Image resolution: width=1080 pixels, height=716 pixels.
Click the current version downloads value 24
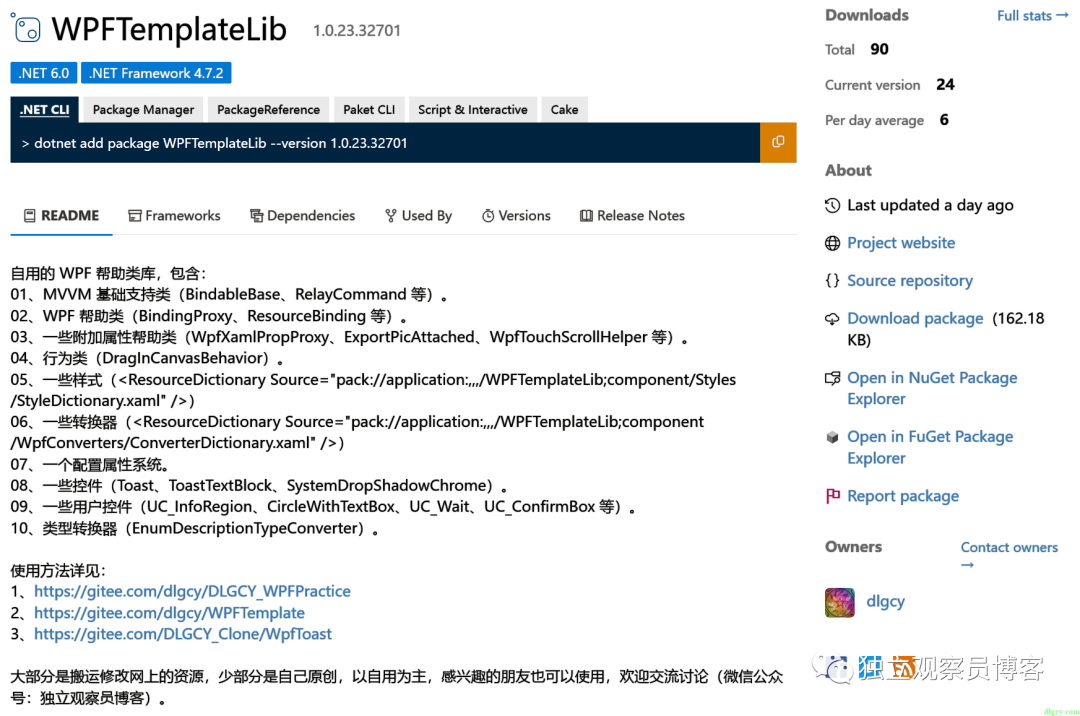945,85
